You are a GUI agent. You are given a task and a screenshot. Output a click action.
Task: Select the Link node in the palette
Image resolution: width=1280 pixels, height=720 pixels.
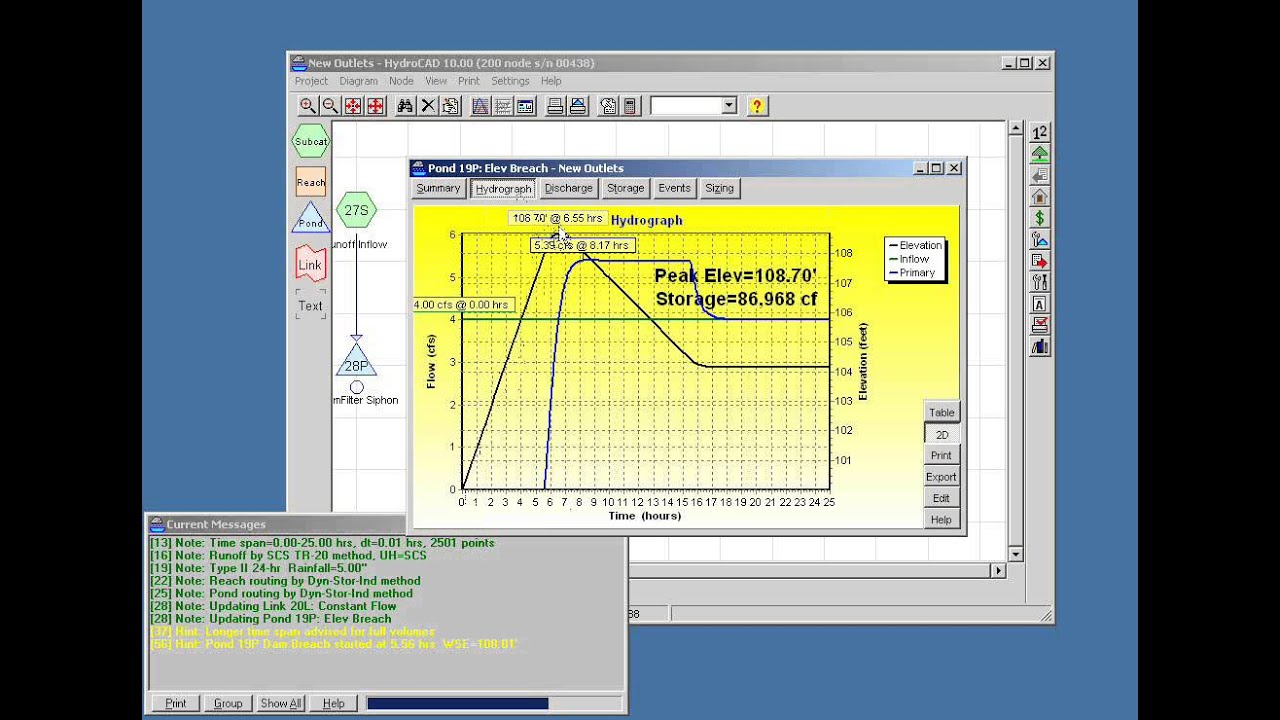pyautogui.click(x=310, y=265)
